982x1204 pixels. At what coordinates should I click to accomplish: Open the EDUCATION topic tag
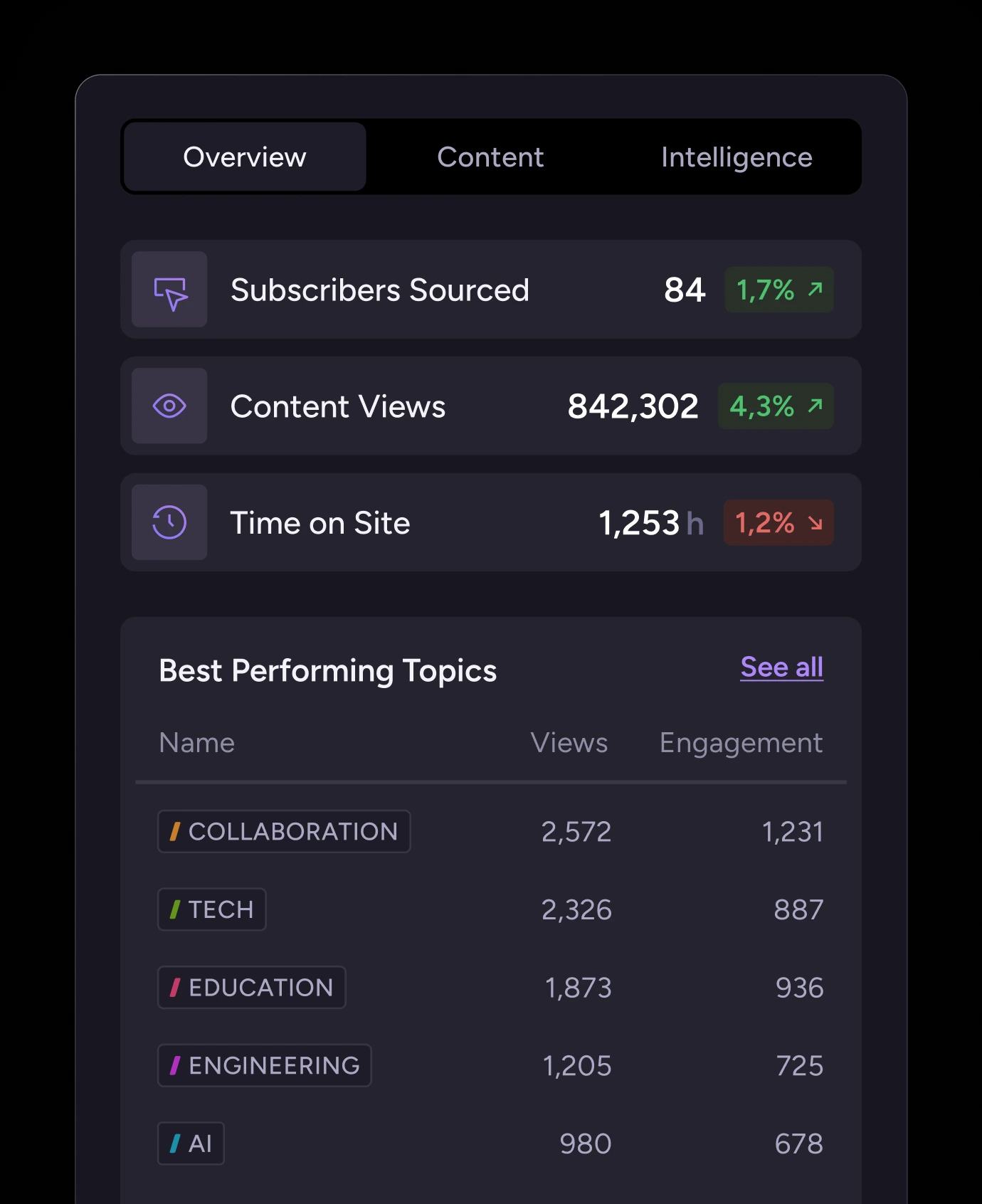[x=252, y=988]
